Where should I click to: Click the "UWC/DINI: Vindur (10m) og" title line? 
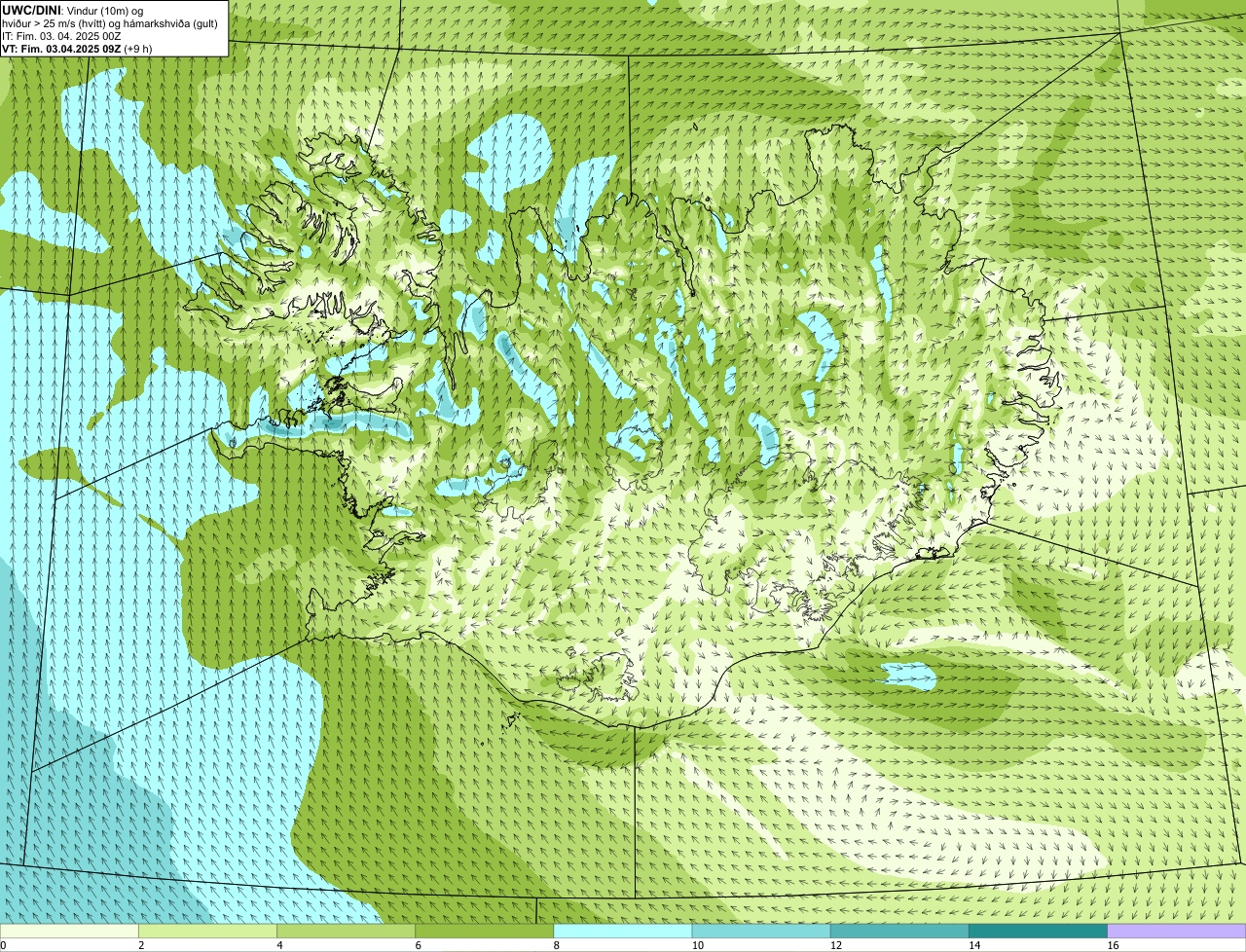pos(73,10)
